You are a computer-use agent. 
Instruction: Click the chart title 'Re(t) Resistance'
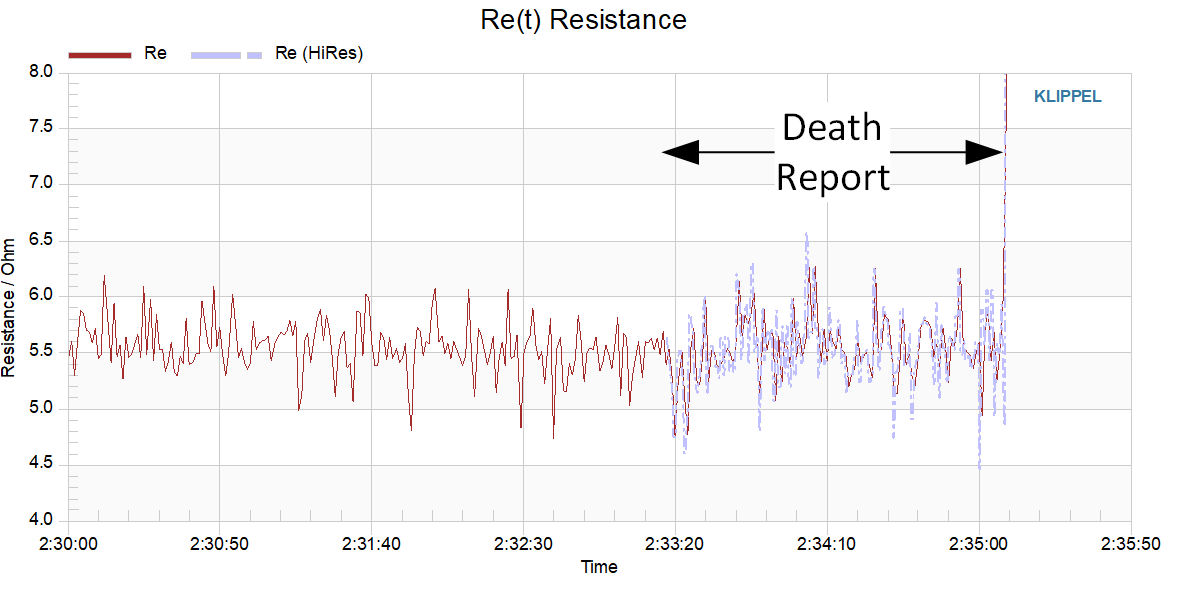pos(598,19)
